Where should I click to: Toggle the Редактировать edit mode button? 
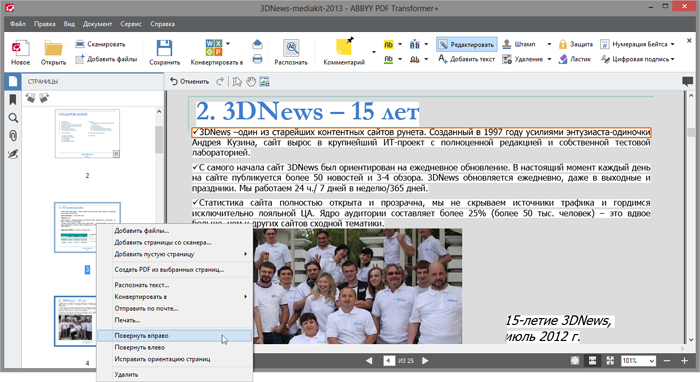467,44
